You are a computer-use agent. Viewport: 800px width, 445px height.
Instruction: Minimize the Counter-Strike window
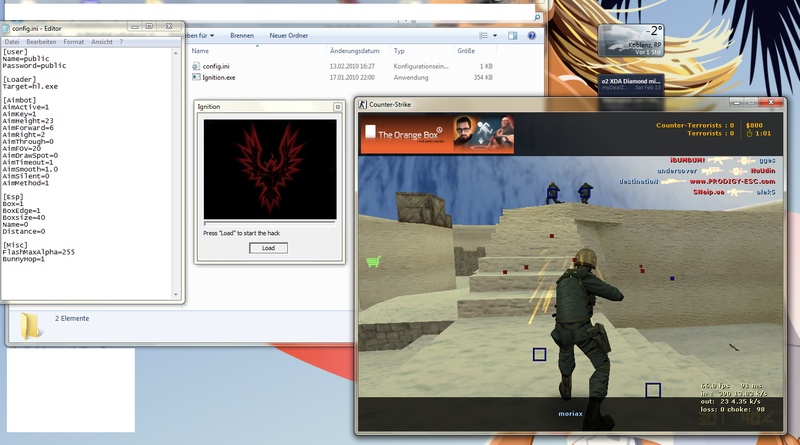(736, 103)
